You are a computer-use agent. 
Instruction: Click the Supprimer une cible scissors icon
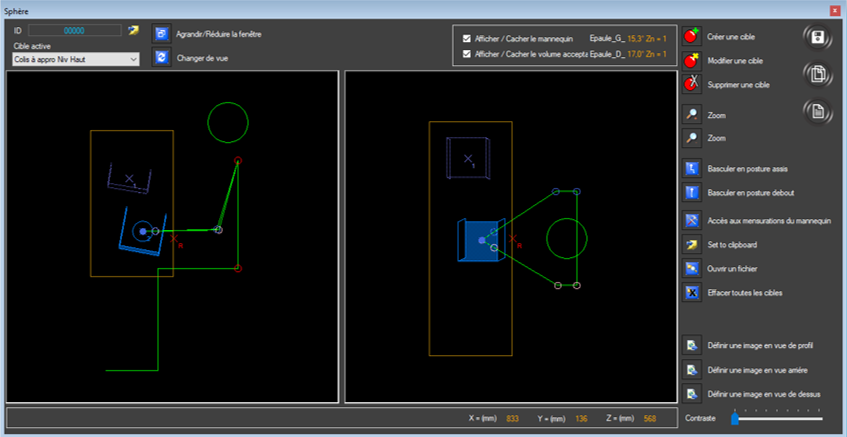click(x=692, y=84)
